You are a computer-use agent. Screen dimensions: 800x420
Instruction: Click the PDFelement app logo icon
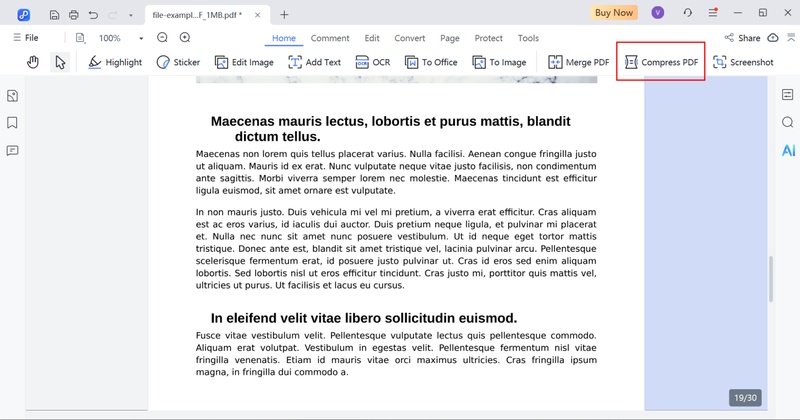tap(23, 15)
